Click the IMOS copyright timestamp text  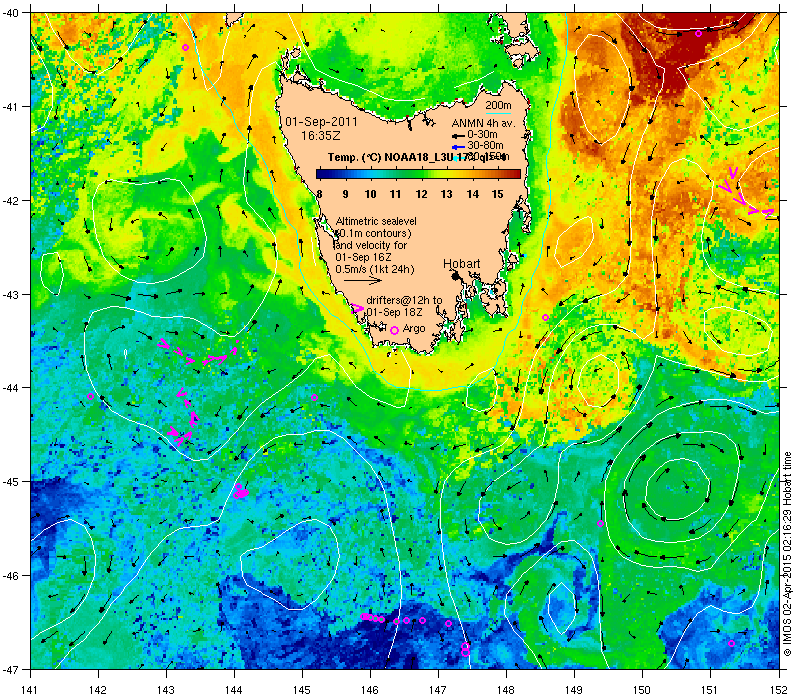(x=788, y=555)
